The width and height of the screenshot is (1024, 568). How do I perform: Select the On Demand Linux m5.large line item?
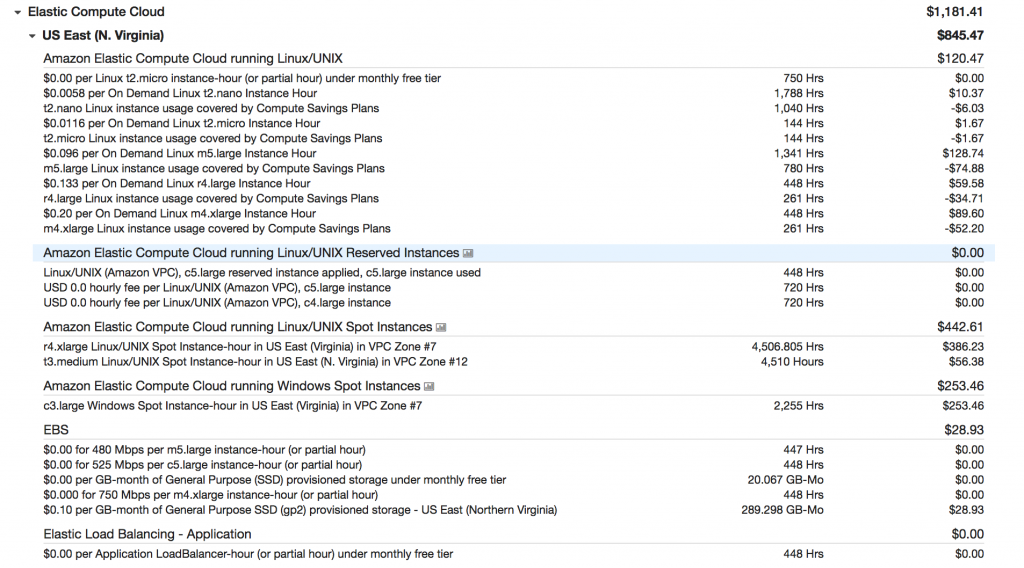tap(180, 154)
